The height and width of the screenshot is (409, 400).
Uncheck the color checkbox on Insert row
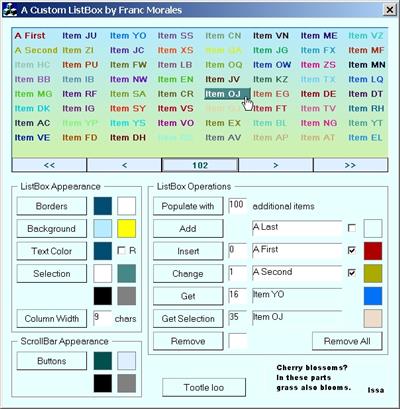pos(351,250)
